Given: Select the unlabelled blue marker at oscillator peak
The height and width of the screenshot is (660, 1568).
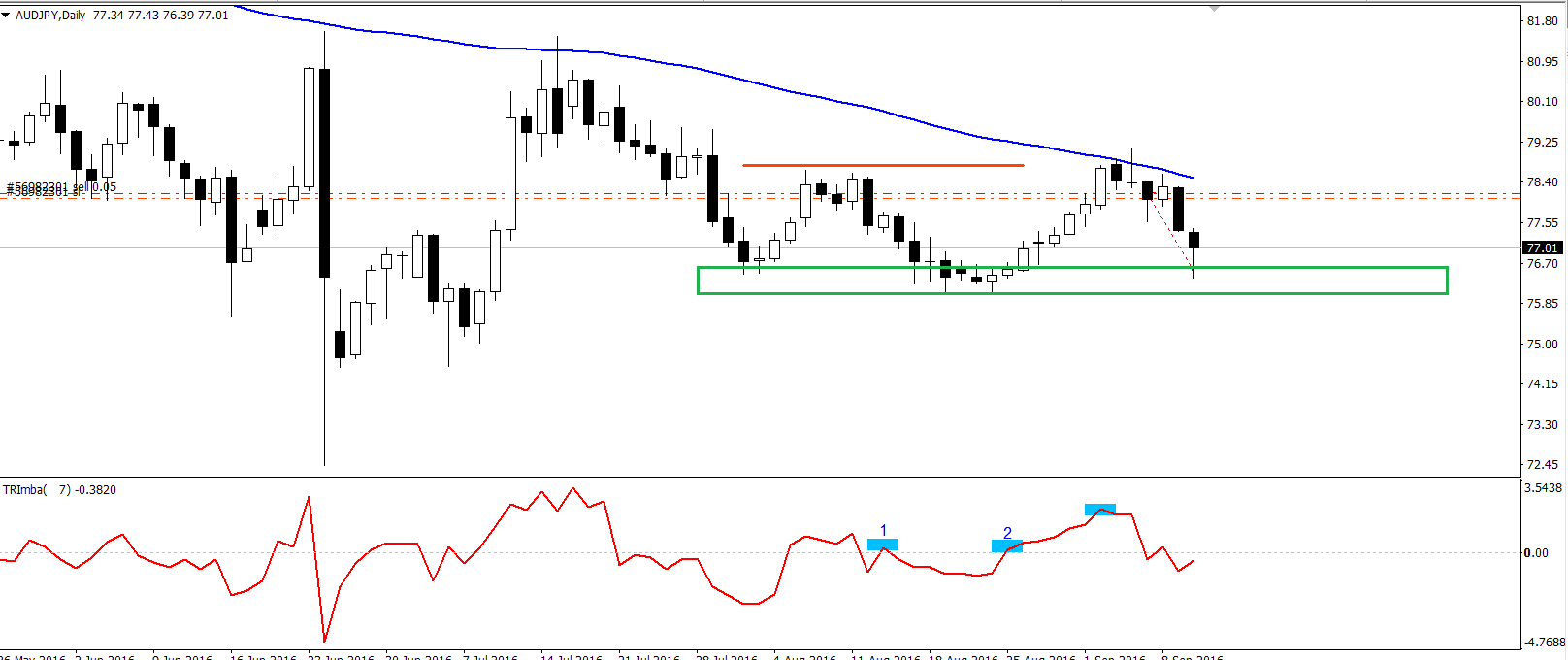Looking at the screenshot, I should click(1100, 510).
